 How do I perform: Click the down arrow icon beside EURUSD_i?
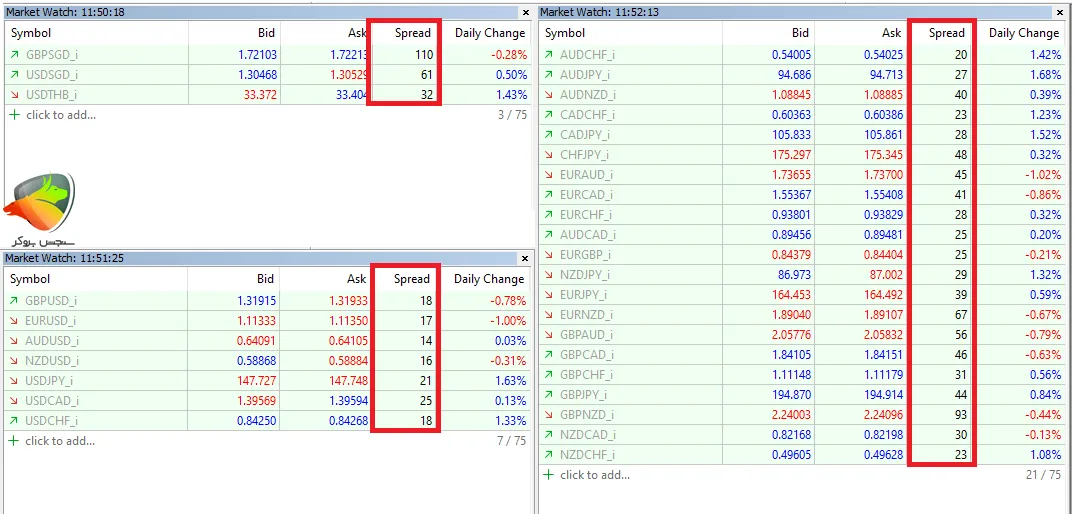pyautogui.click(x=14, y=321)
